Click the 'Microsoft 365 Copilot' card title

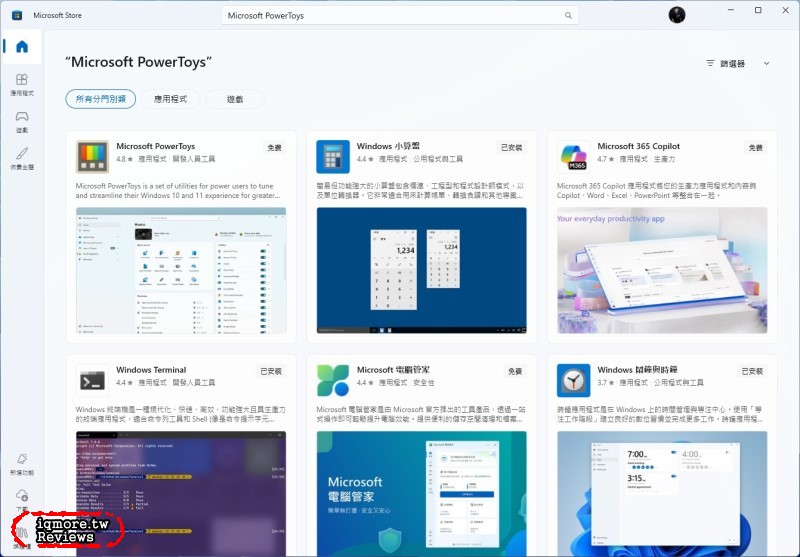click(639, 146)
